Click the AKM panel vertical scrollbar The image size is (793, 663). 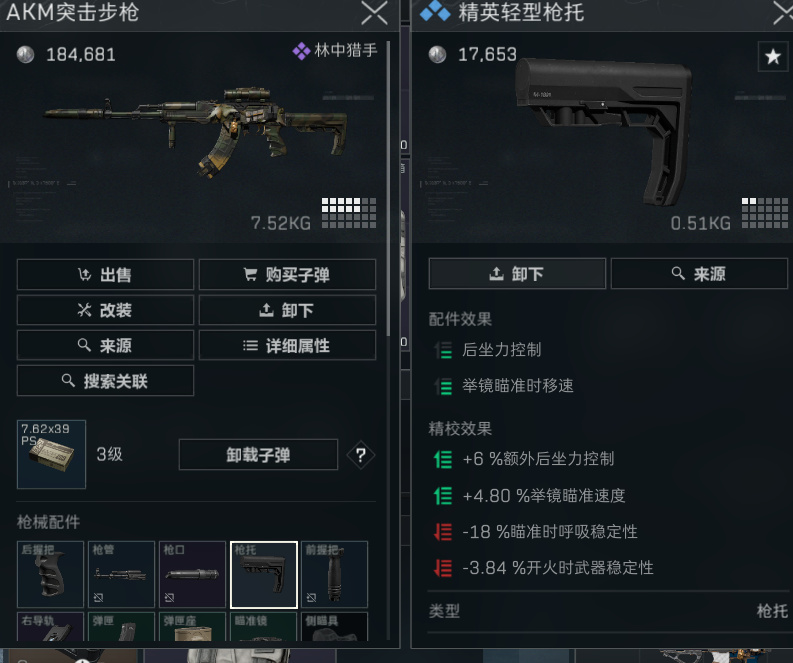pos(388,188)
